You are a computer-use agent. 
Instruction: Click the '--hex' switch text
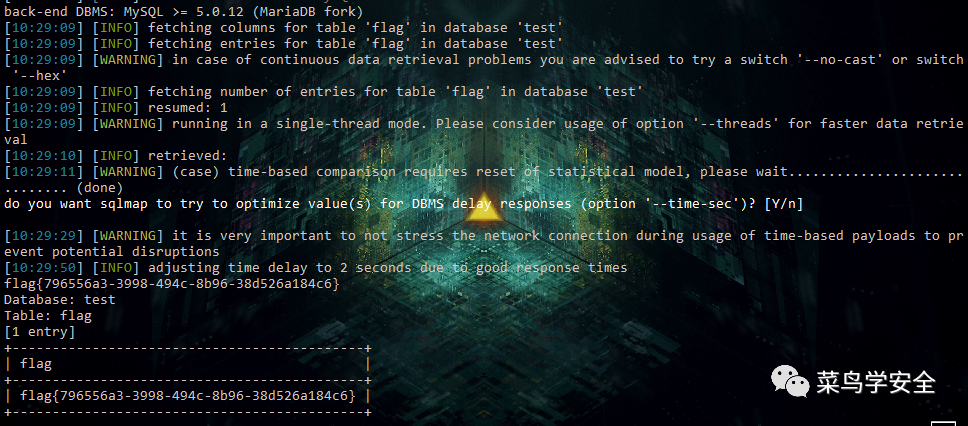pos(40,75)
